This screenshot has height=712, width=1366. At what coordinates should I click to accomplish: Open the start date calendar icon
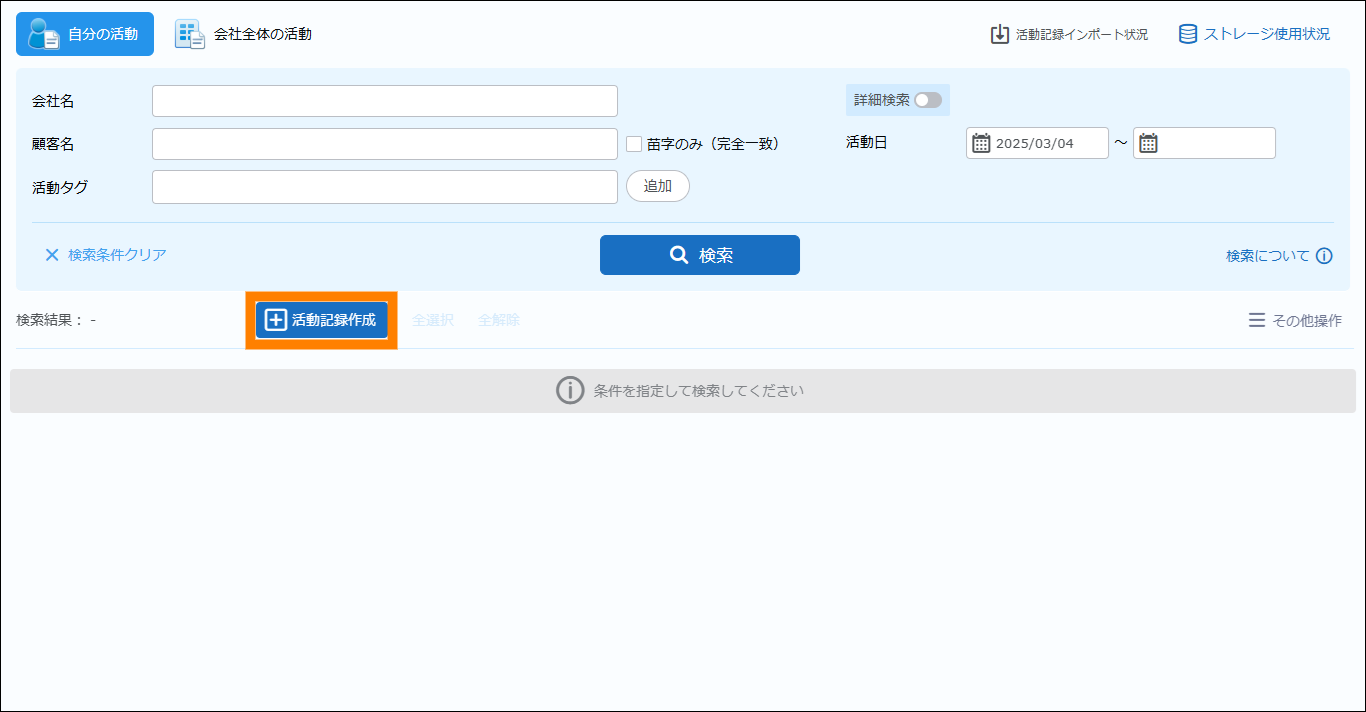point(981,143)
